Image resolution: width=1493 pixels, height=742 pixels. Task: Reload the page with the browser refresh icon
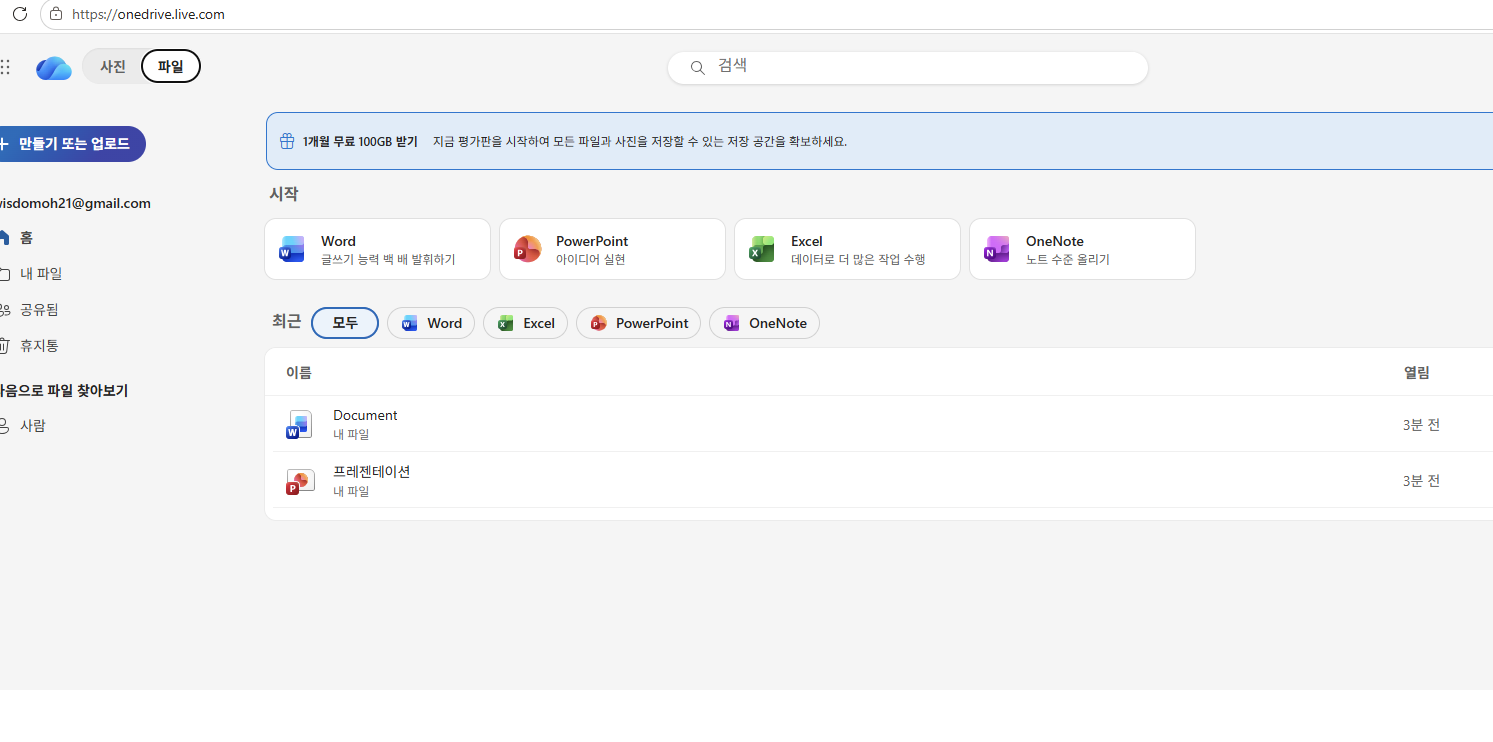pos(20,14)
